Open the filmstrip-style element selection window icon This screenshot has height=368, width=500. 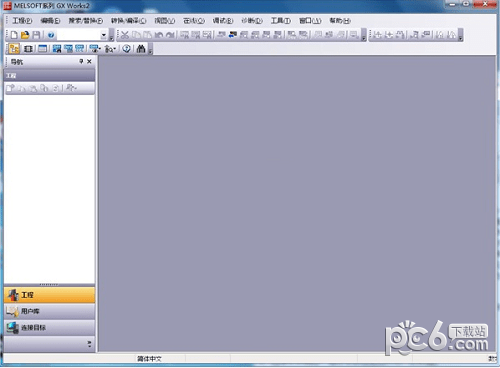28,49
